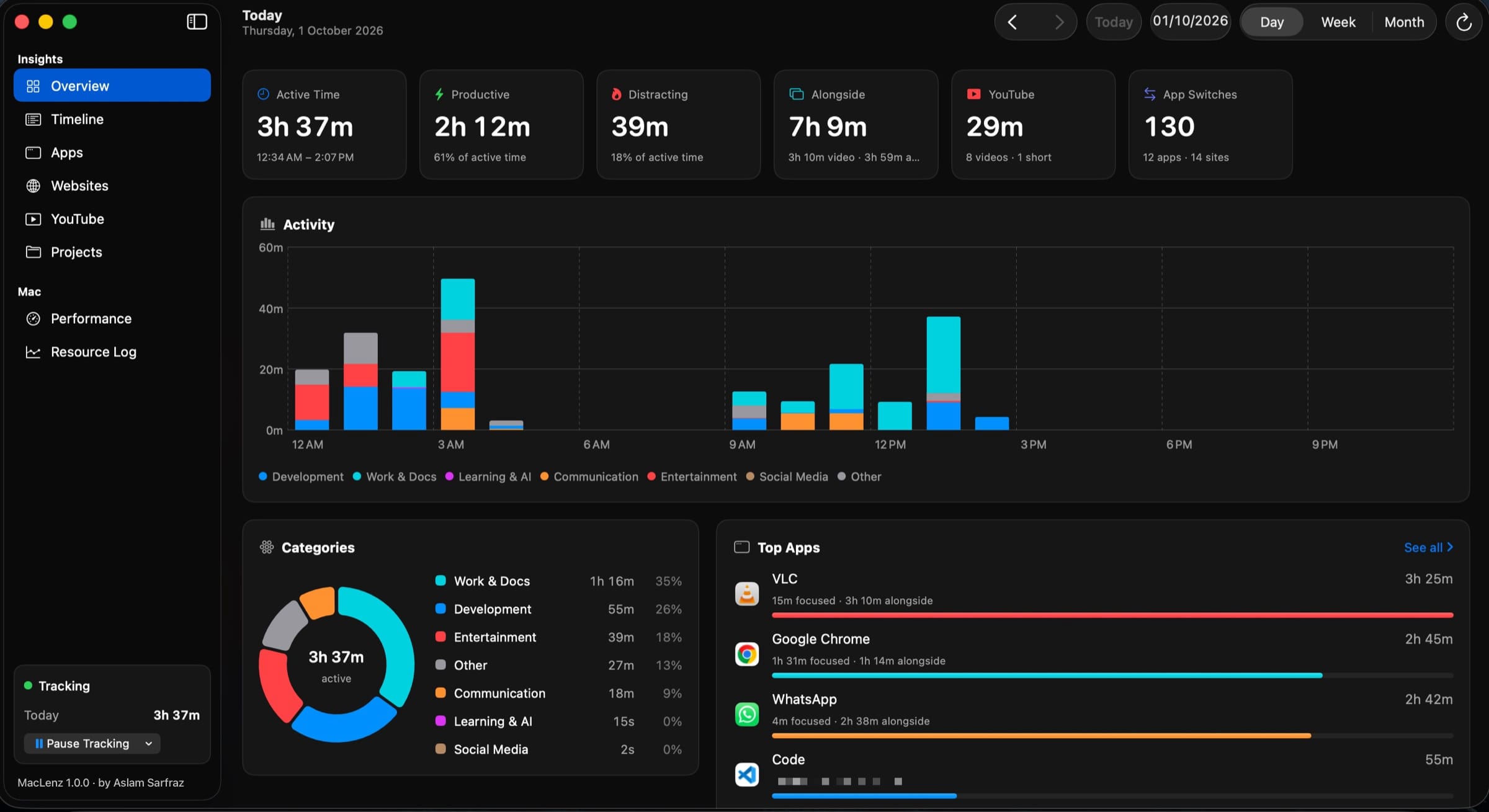
Task: Open the Timeline section
Action: coord(112,119)
